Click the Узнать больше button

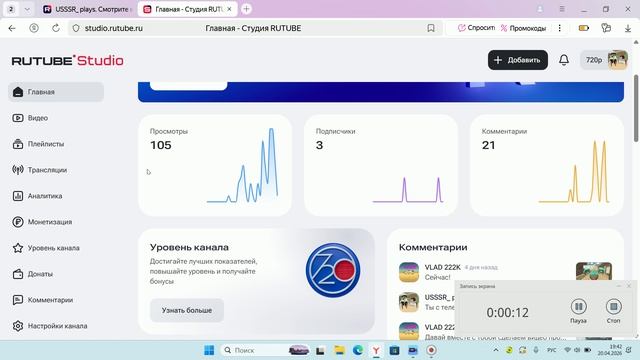coord(187,310)
